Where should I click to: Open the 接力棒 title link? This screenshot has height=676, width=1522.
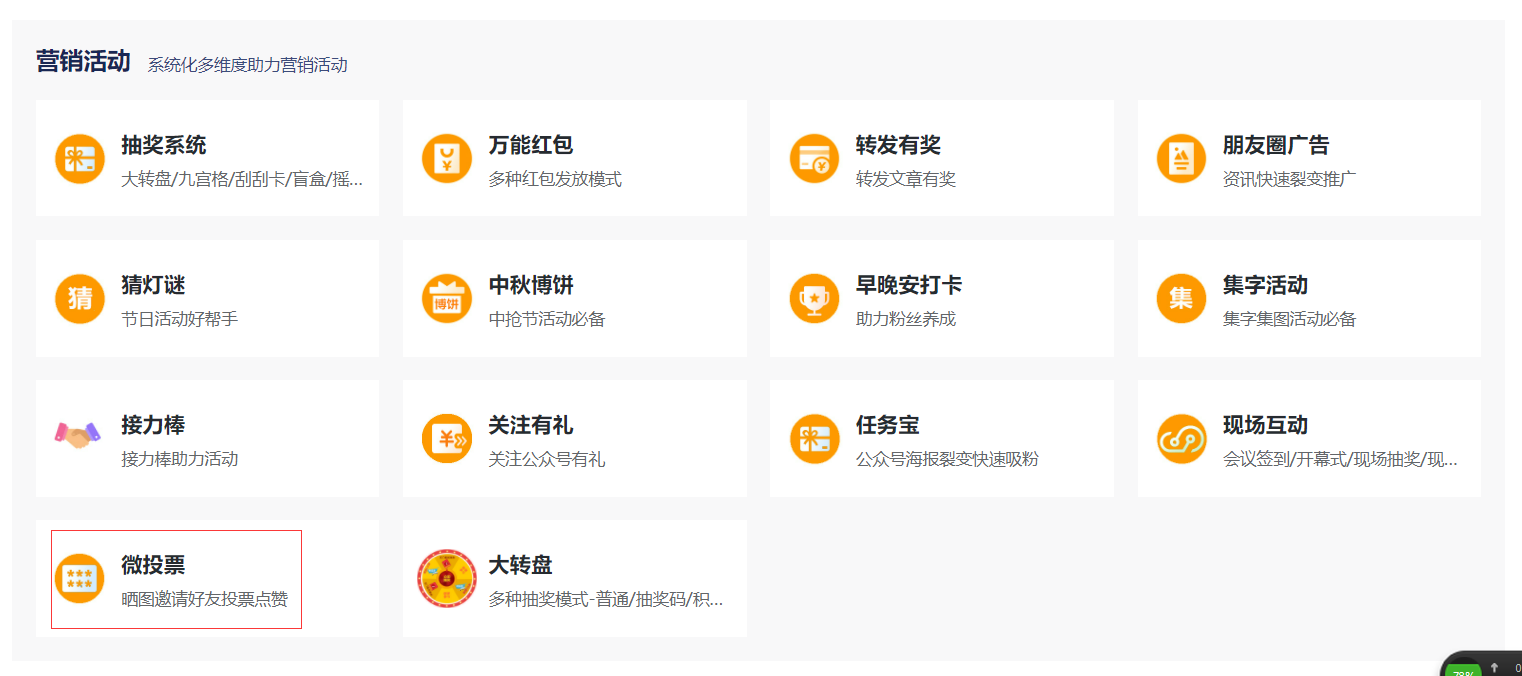click(x=153, y=425)
